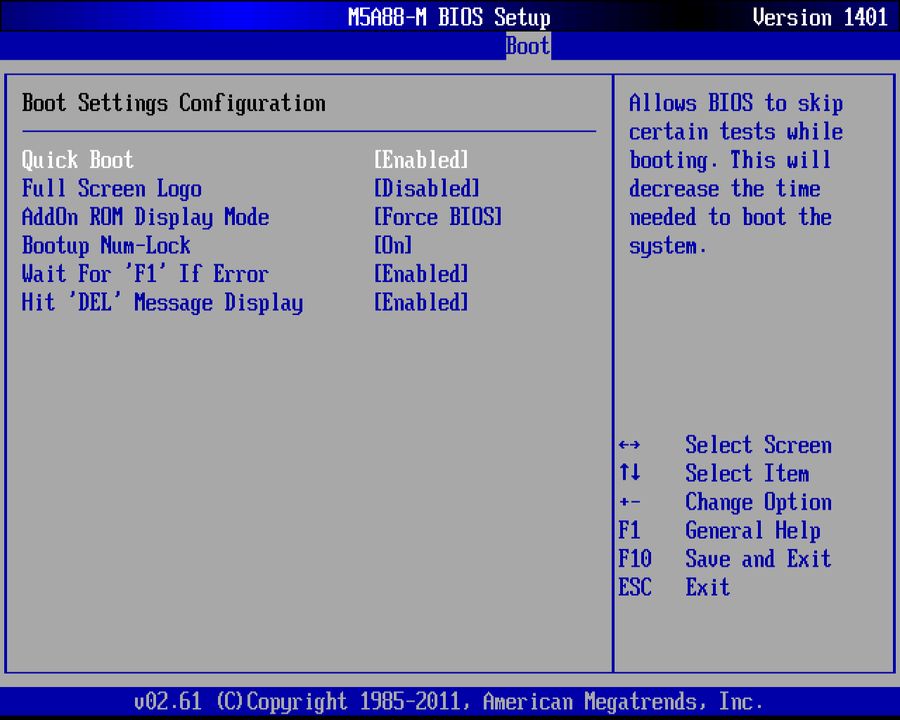Select AddOn ROM Display Mode setting
The width and height of the screenshot is (900, 720).
[x=145, y=218]
